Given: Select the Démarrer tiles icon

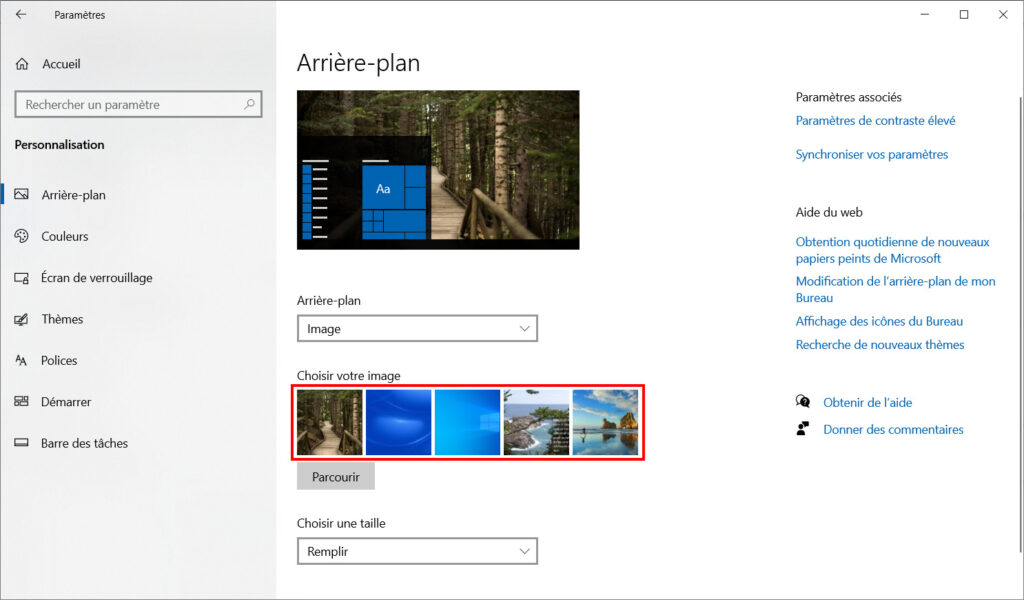Looking at the screenshot, I should point(22,402).
